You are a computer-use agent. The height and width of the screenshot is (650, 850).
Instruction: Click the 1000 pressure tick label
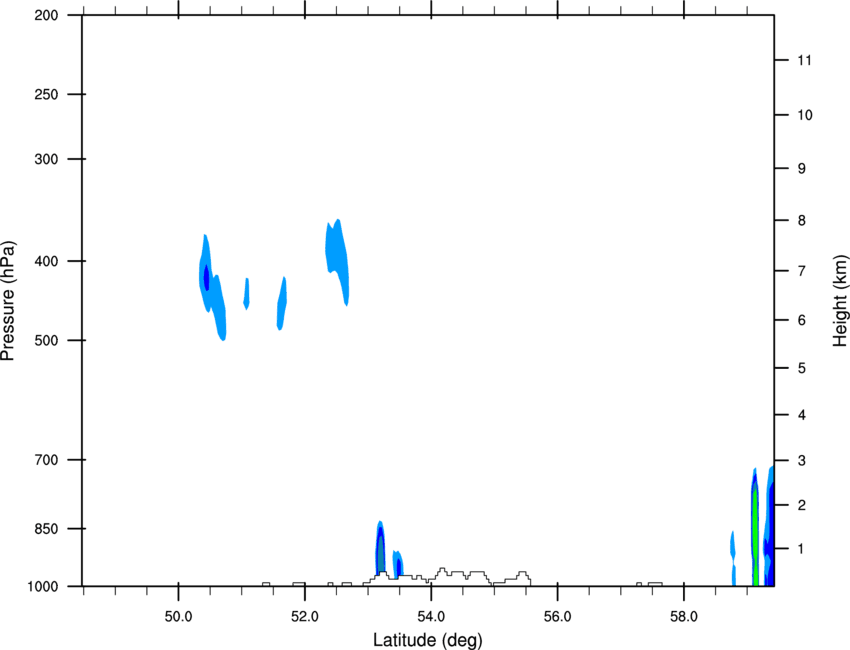pos(43,587)
